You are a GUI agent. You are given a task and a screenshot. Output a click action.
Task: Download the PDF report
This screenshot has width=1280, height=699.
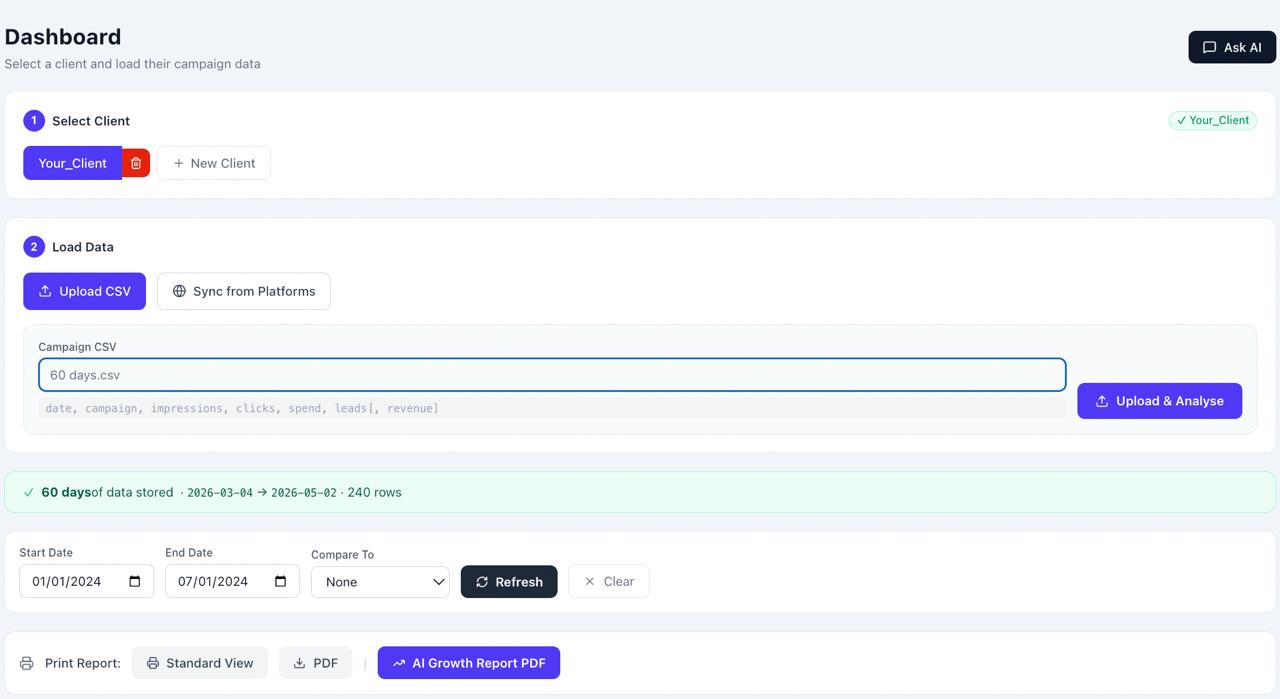316,663
